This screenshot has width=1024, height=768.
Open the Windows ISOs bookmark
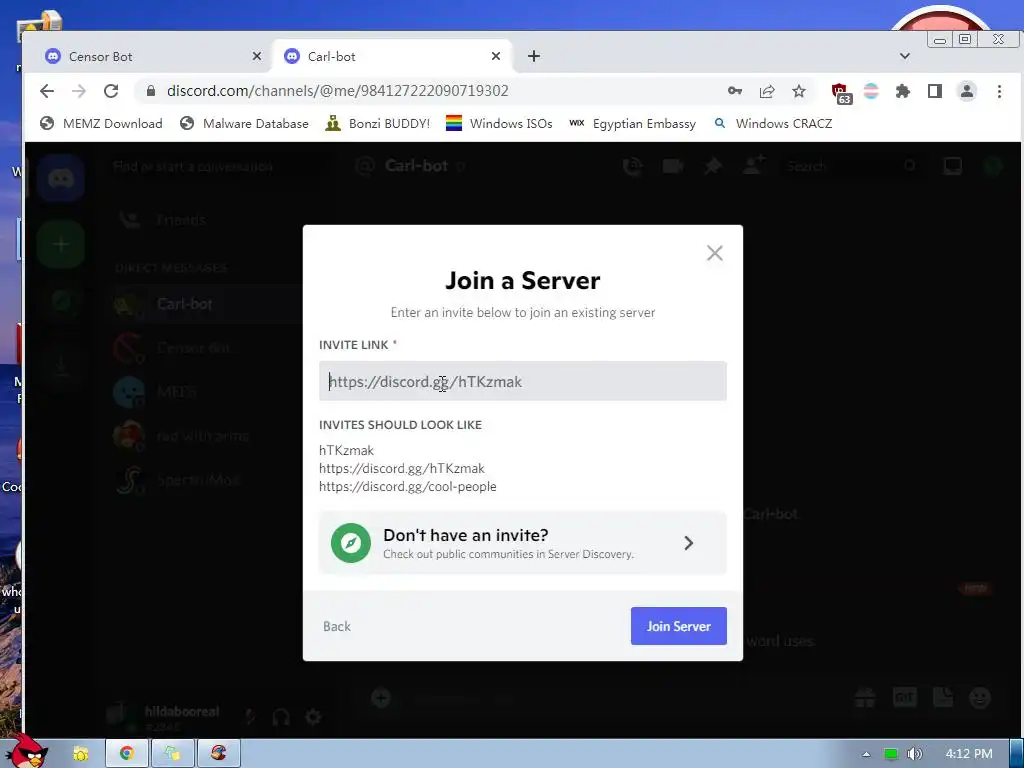tap(499, 123)
